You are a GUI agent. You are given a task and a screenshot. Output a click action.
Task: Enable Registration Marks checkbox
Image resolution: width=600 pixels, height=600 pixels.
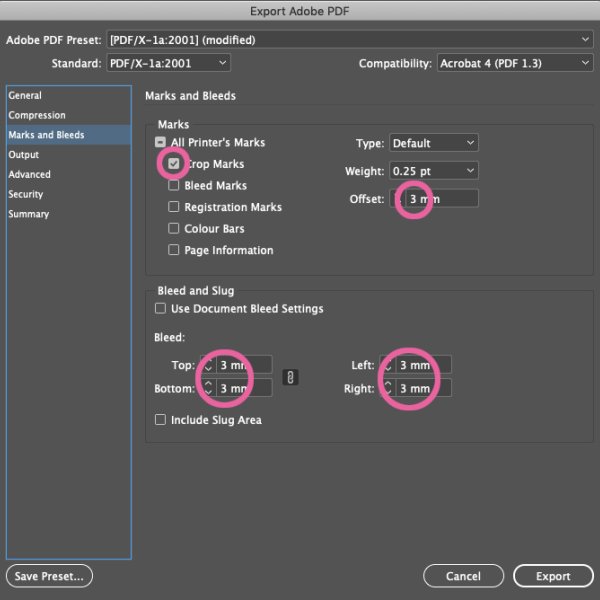[174, 207]
